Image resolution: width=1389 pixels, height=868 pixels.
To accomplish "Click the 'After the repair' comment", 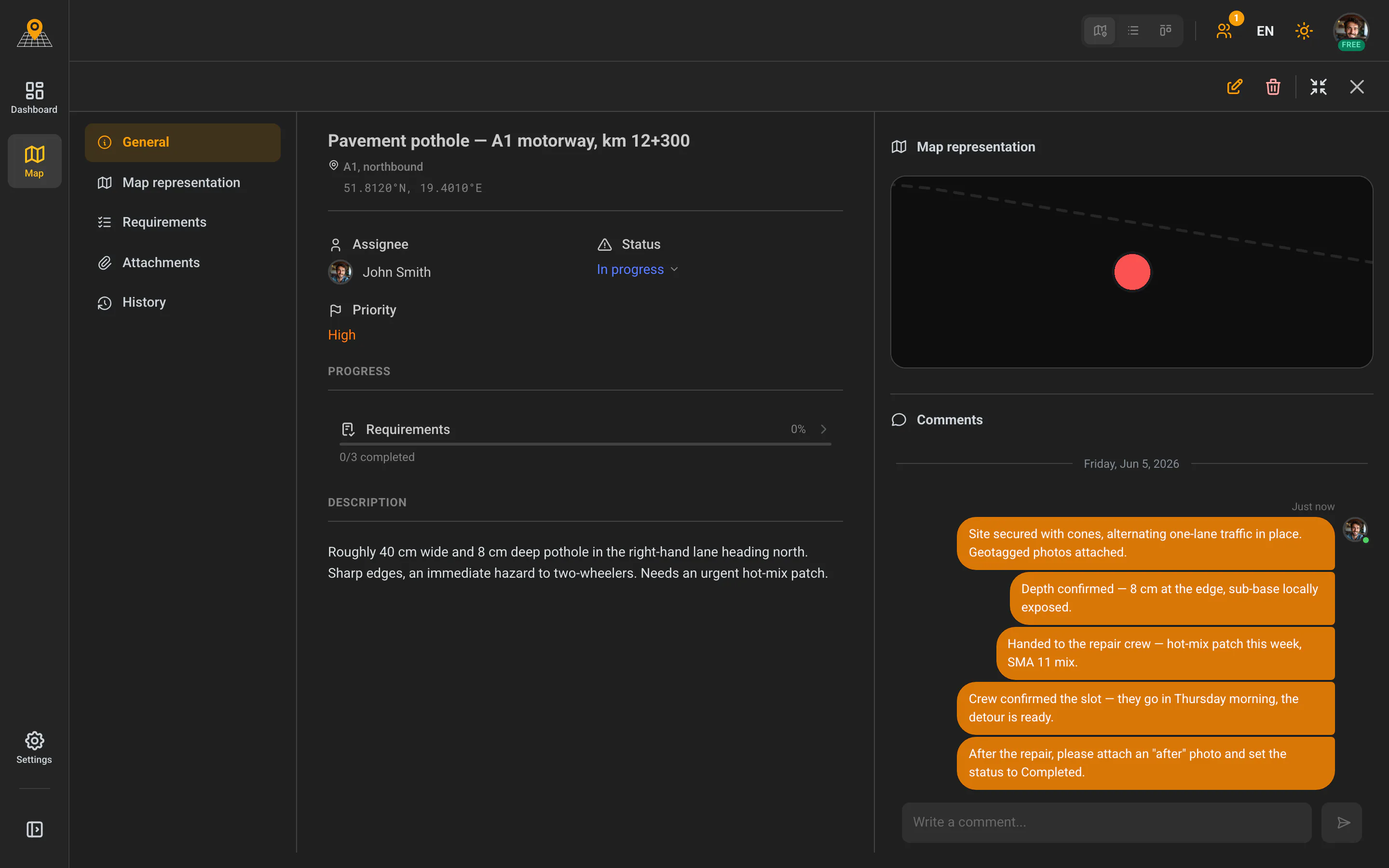I will (1145, 763).
